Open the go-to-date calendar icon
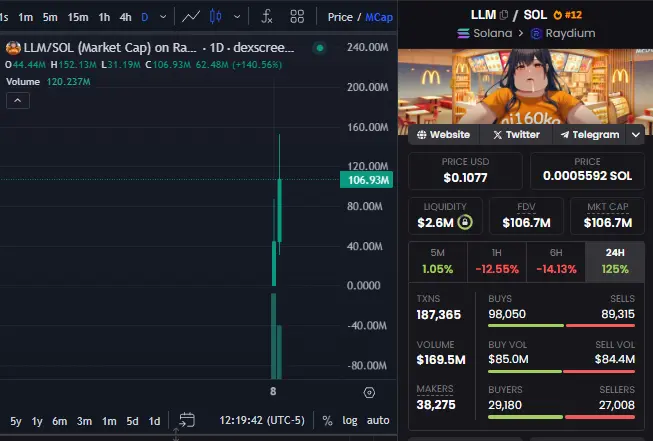Screen dimensions: 653x441 (x=187, y=420)
